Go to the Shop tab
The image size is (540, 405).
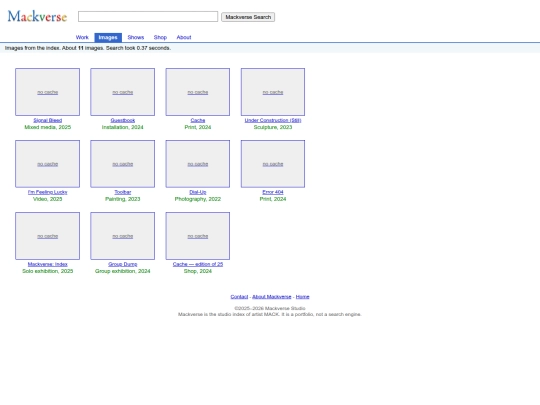coord(160,37)
